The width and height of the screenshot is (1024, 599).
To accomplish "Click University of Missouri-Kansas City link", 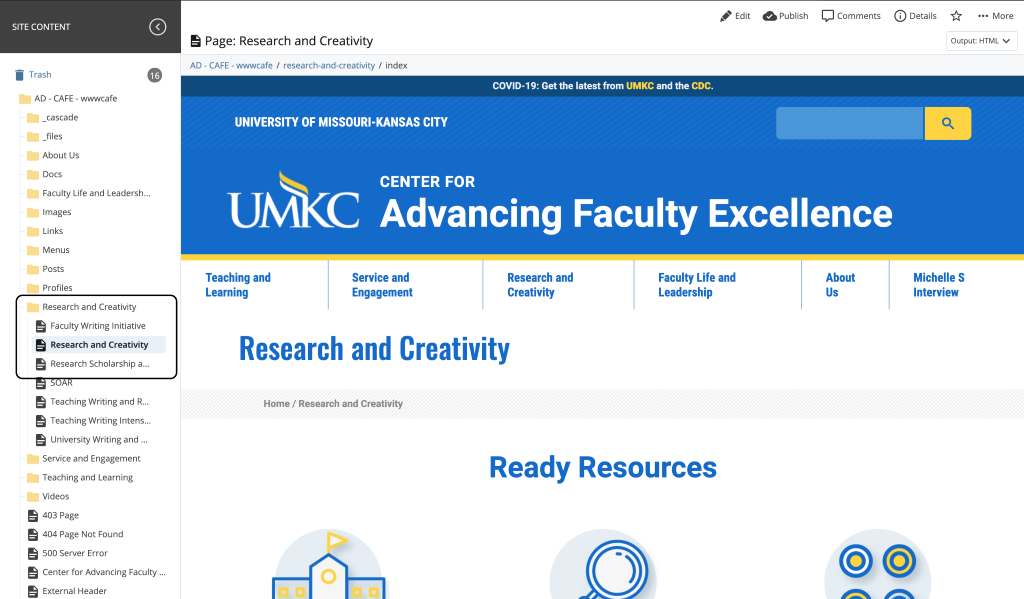I will (341, 122).
